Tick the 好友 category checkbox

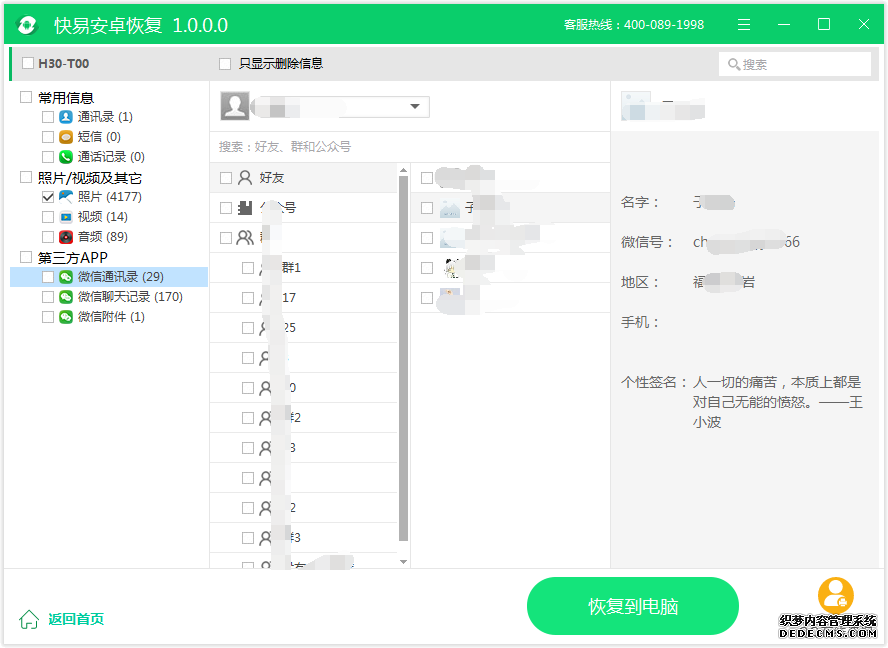point(226,178)
